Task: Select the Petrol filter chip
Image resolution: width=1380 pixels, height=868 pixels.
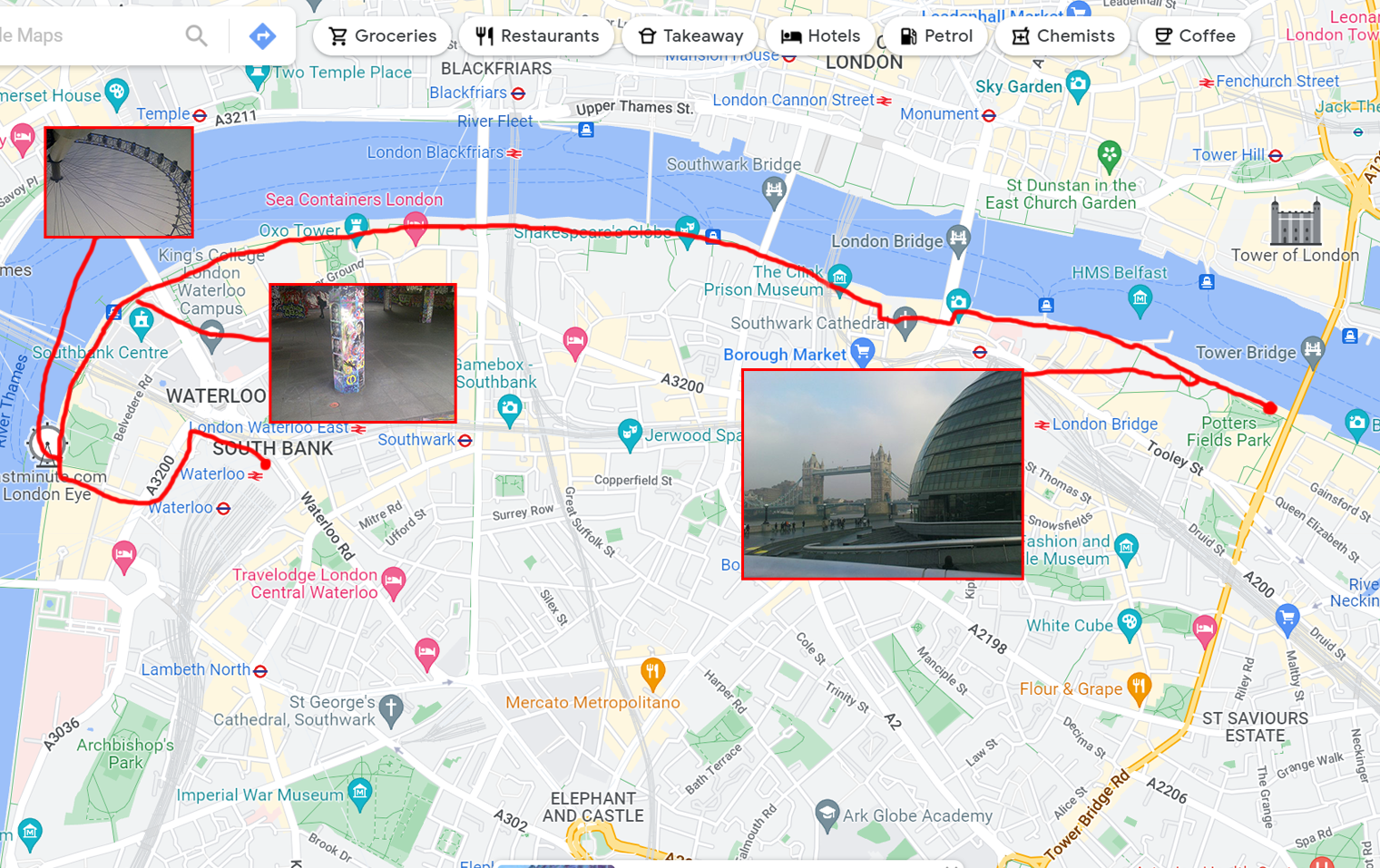Action: pyautogui.click(x=935, y=36)
